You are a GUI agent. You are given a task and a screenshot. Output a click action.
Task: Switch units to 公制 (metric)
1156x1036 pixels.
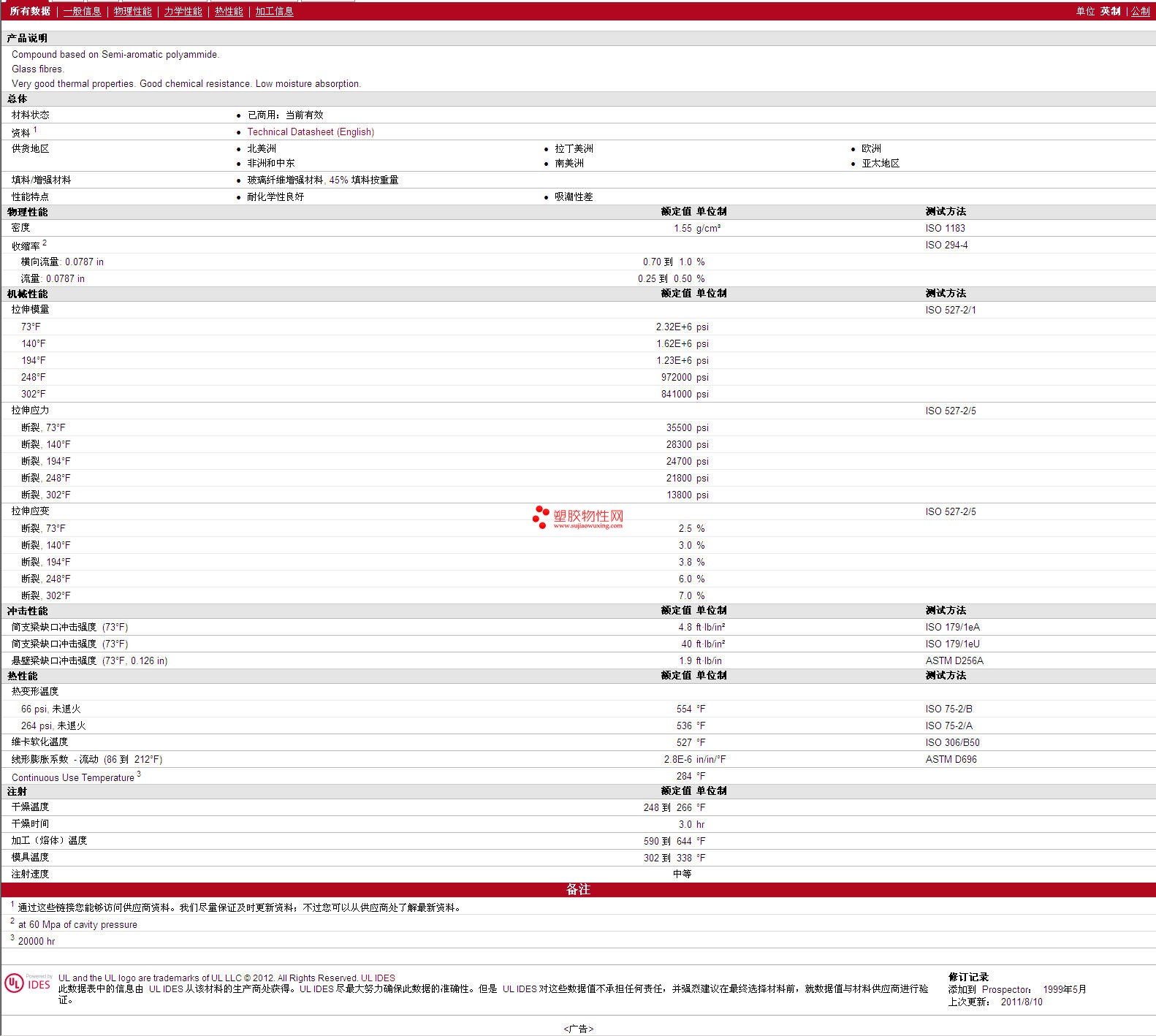tap(1140, 11)
